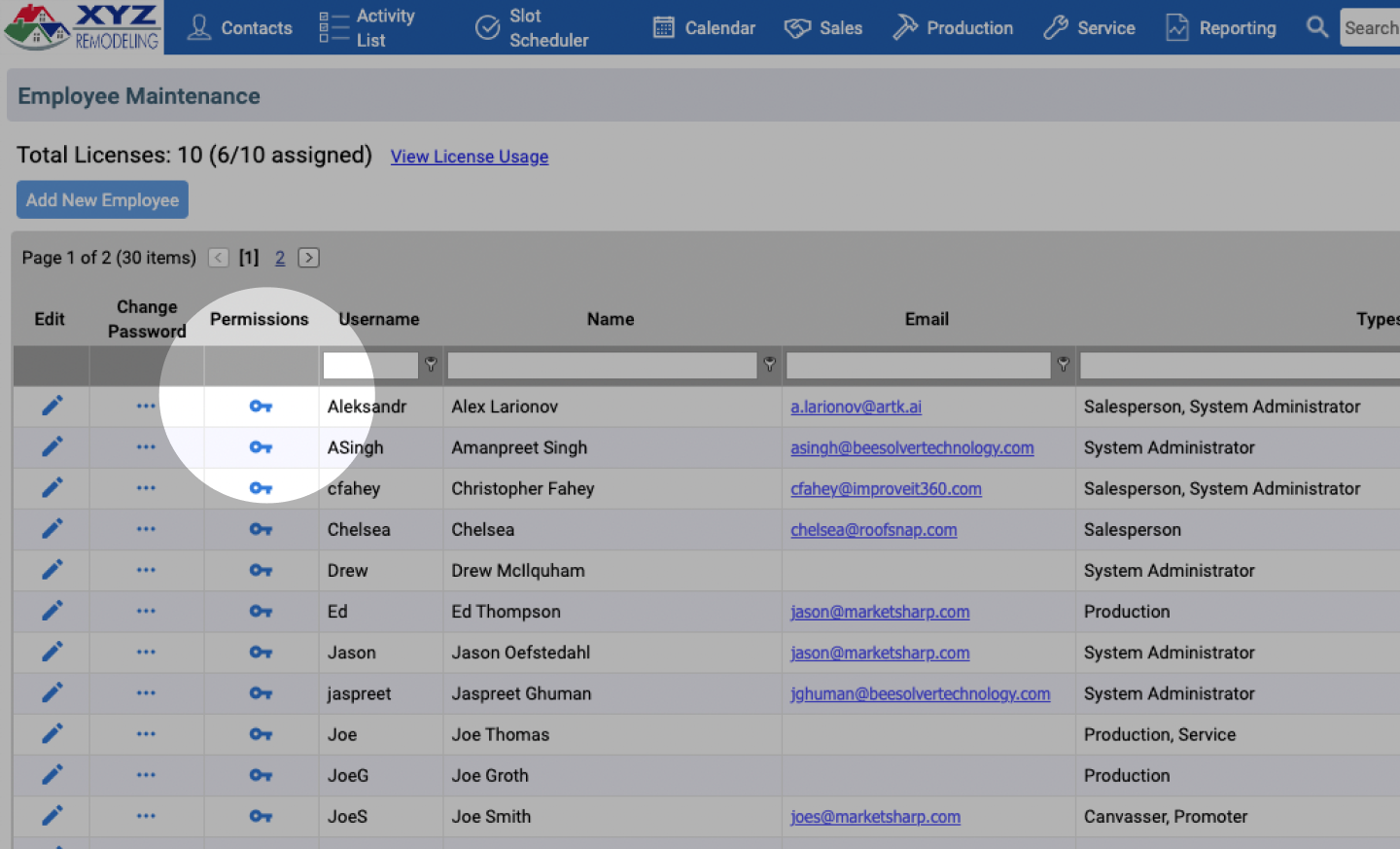The image size is (1400, 849).
Task: Open permissions key for cfahey
Action: click(261, 488)
